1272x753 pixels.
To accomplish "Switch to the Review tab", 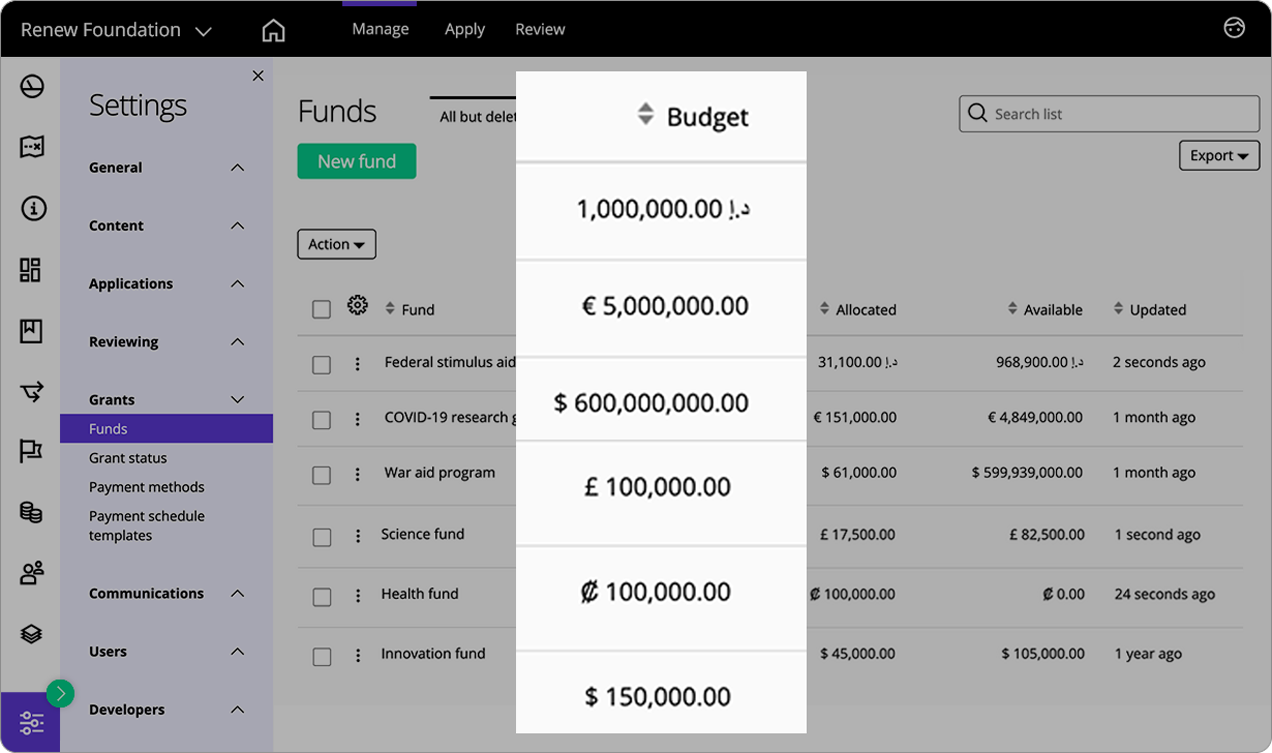I will 539,28.
